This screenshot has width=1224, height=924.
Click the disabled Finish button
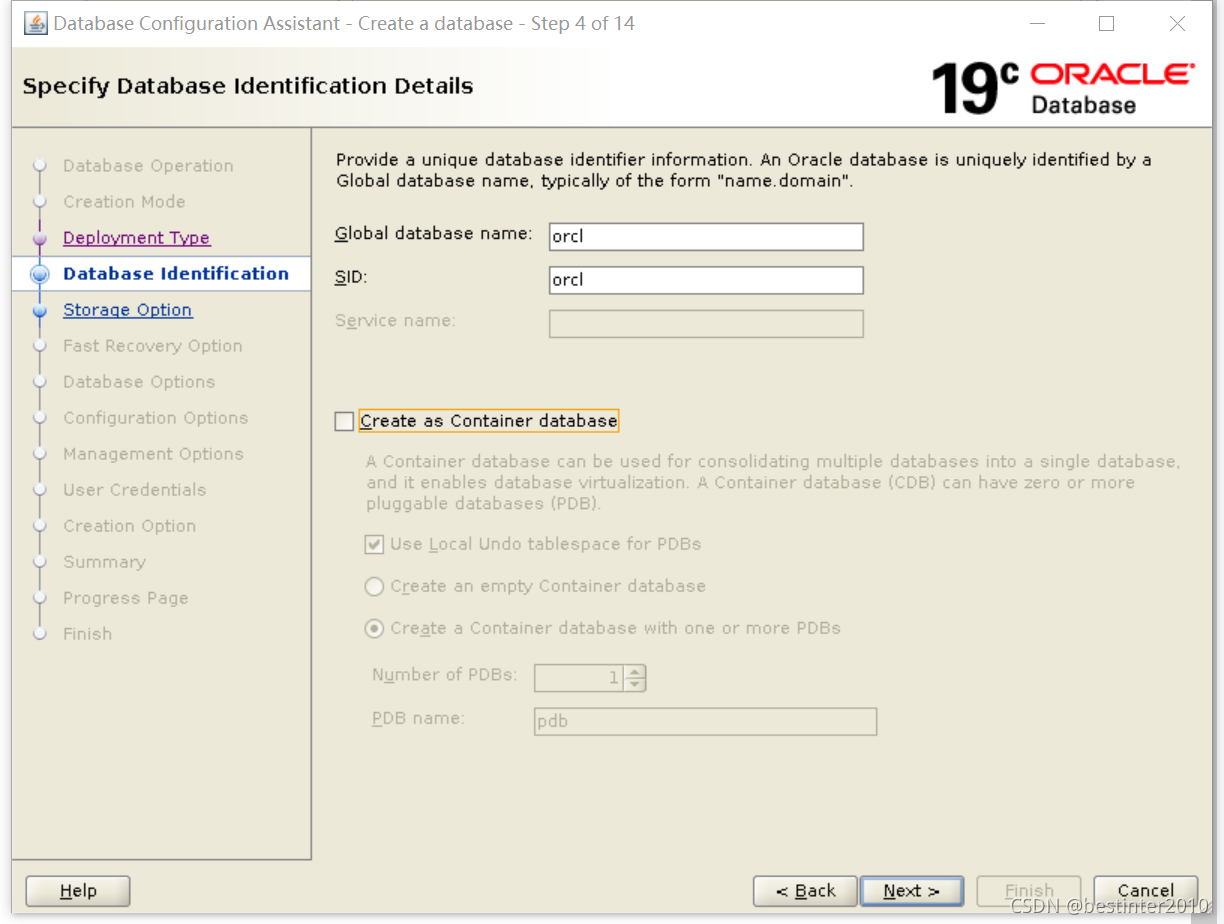point(1029,891)
